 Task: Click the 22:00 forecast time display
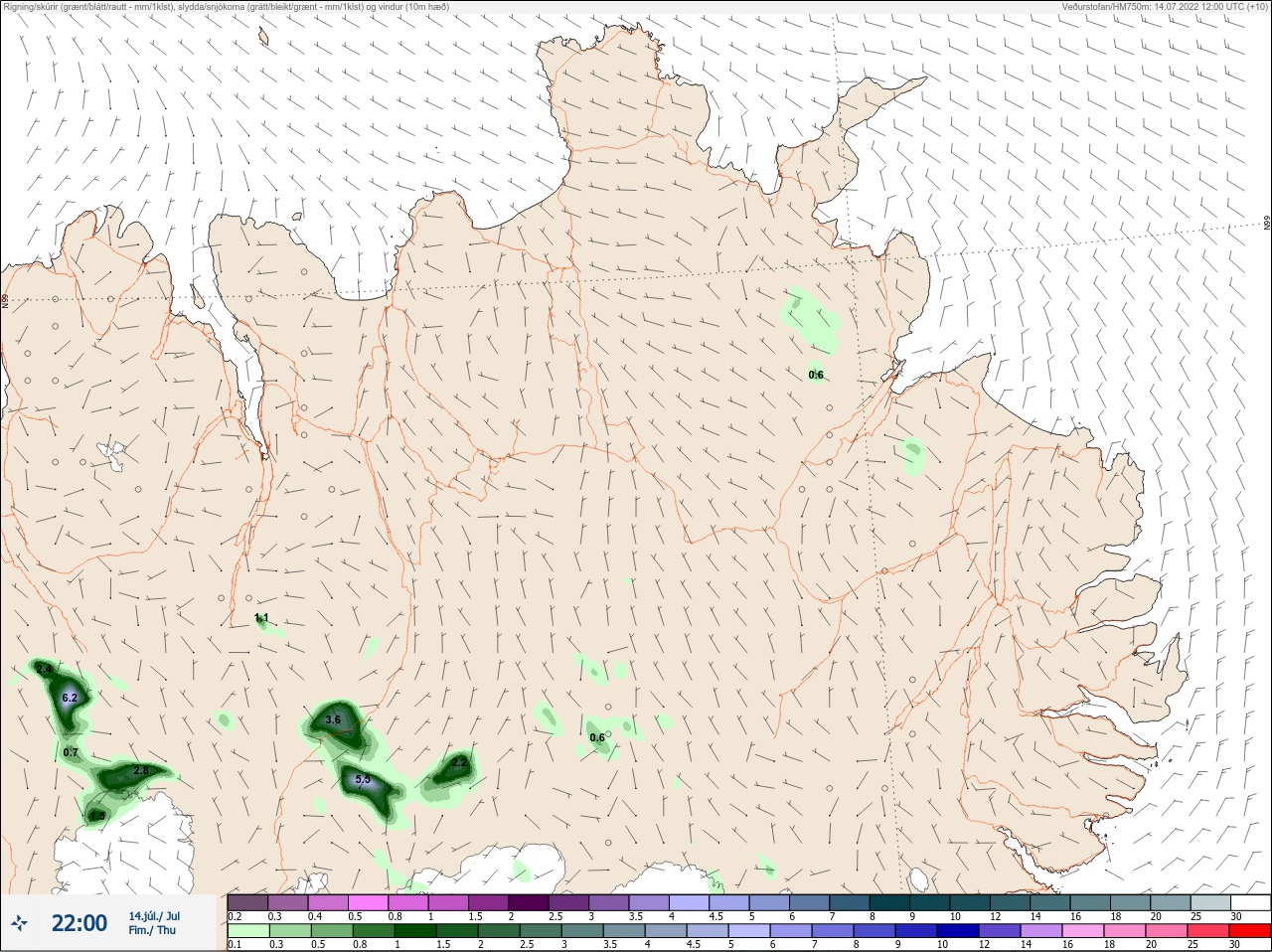pos(79,923)
